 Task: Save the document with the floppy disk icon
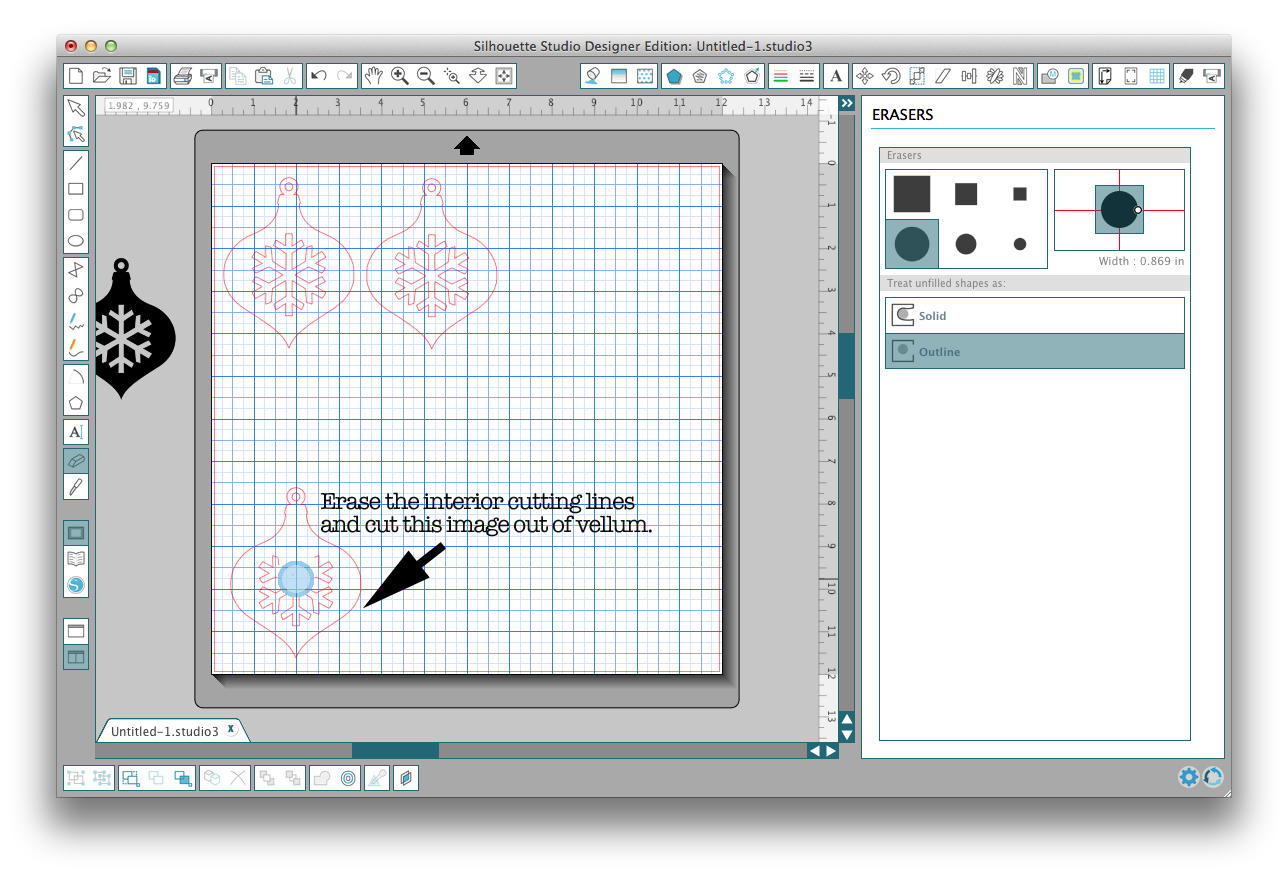(128, 76)
